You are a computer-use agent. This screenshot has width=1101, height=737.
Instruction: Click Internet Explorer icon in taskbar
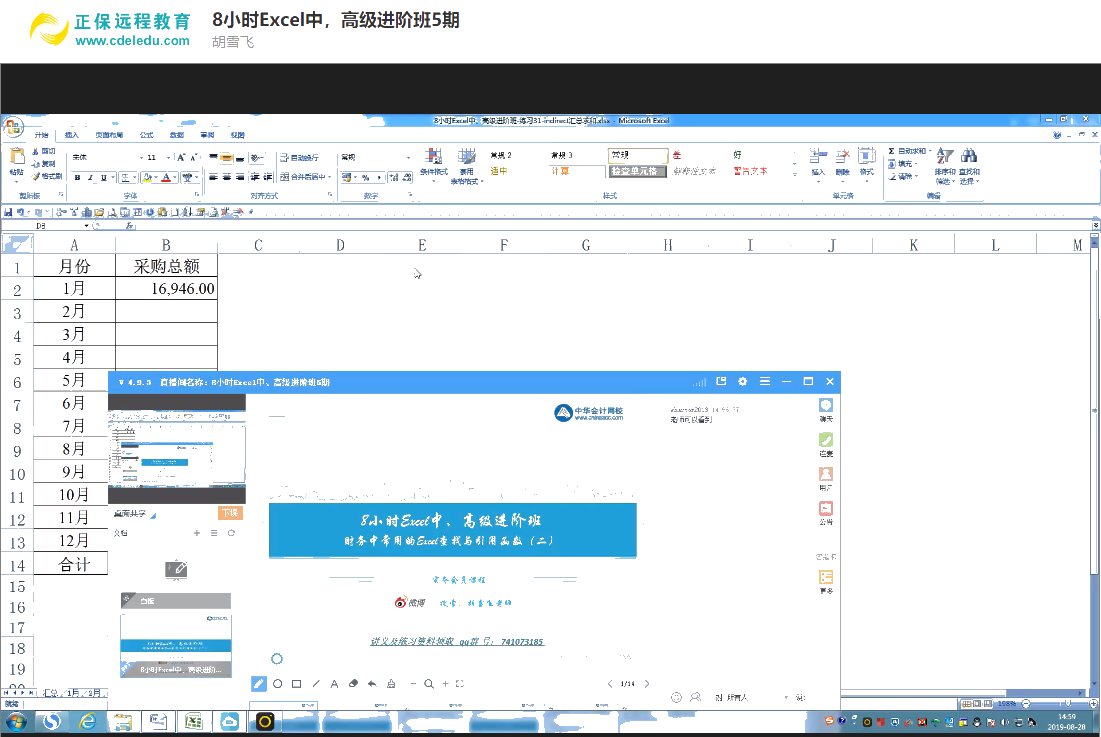pos(87,722)
